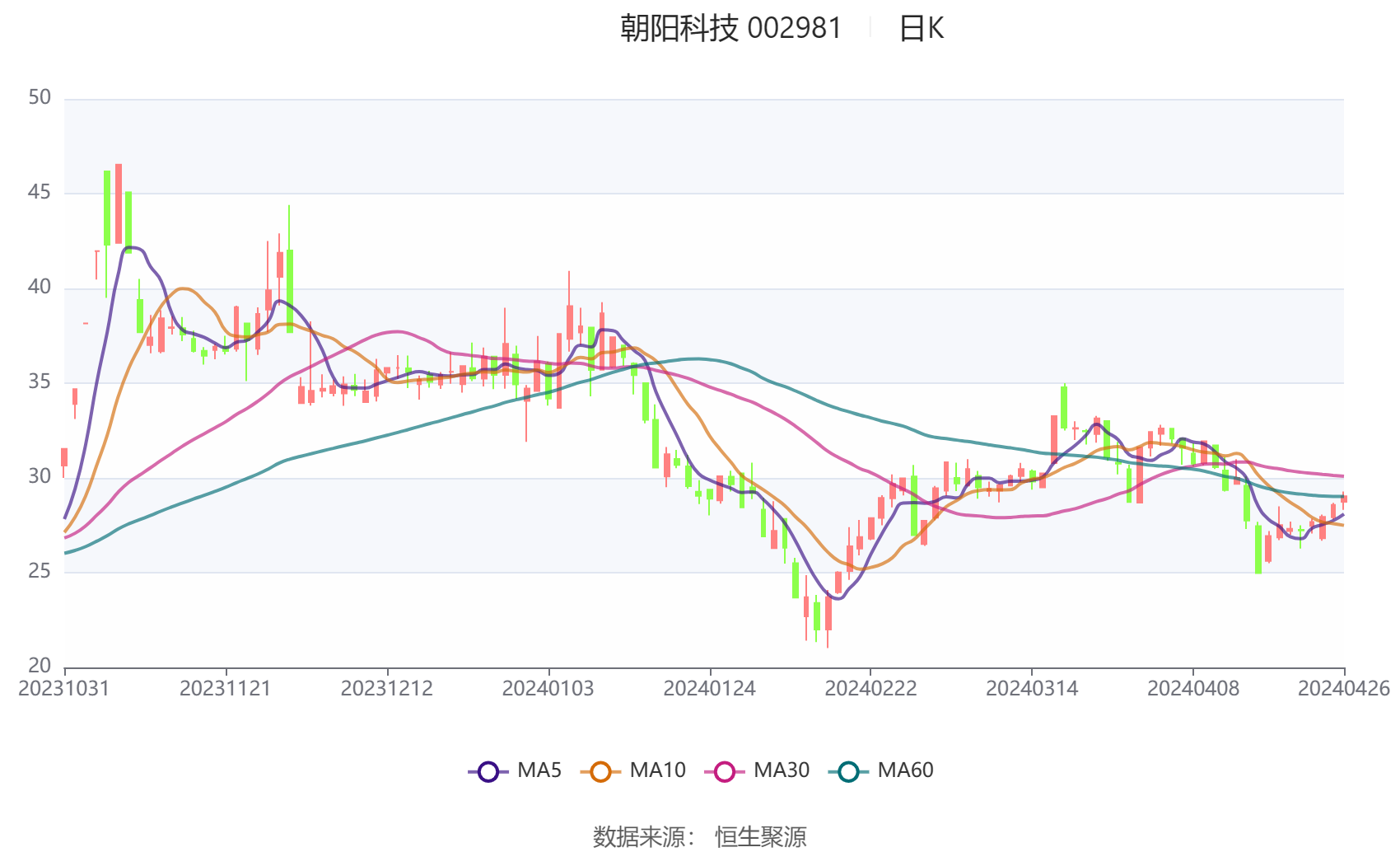Screen dimensions: 1400x852
Task: Select the y-axis value 30
Action: pos(40,477)
